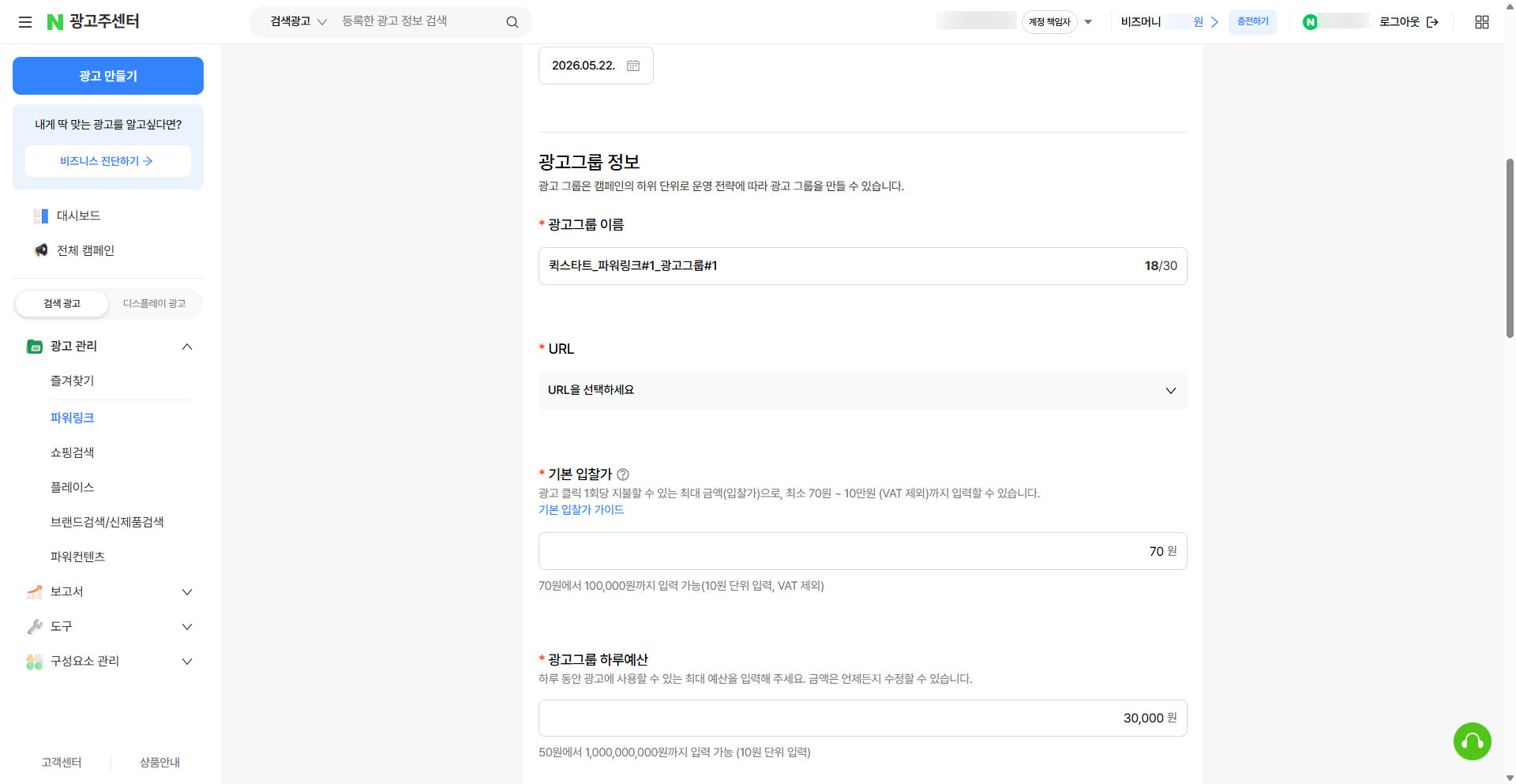1516x784 pixels.
Task: Click the 대시보드 menu label
Action: coord(78,216)
